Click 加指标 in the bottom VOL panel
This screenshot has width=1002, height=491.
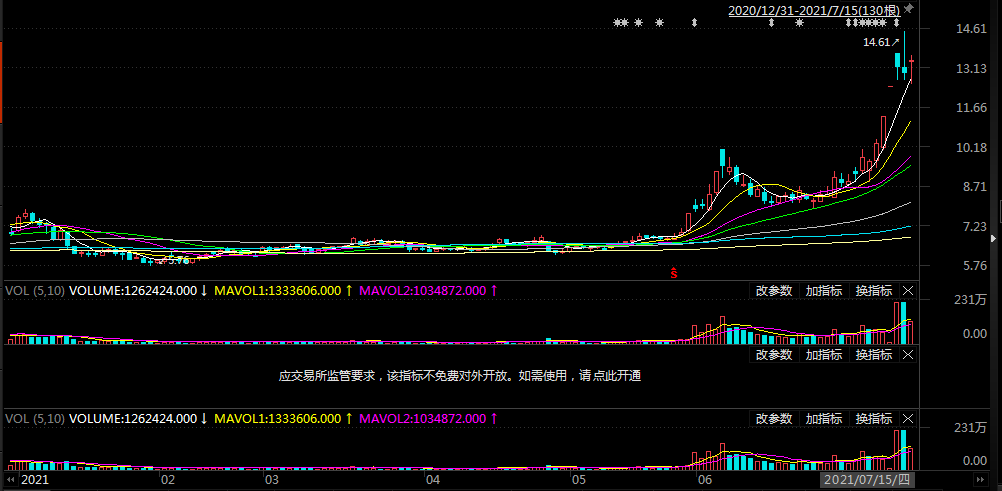(824, 419)
